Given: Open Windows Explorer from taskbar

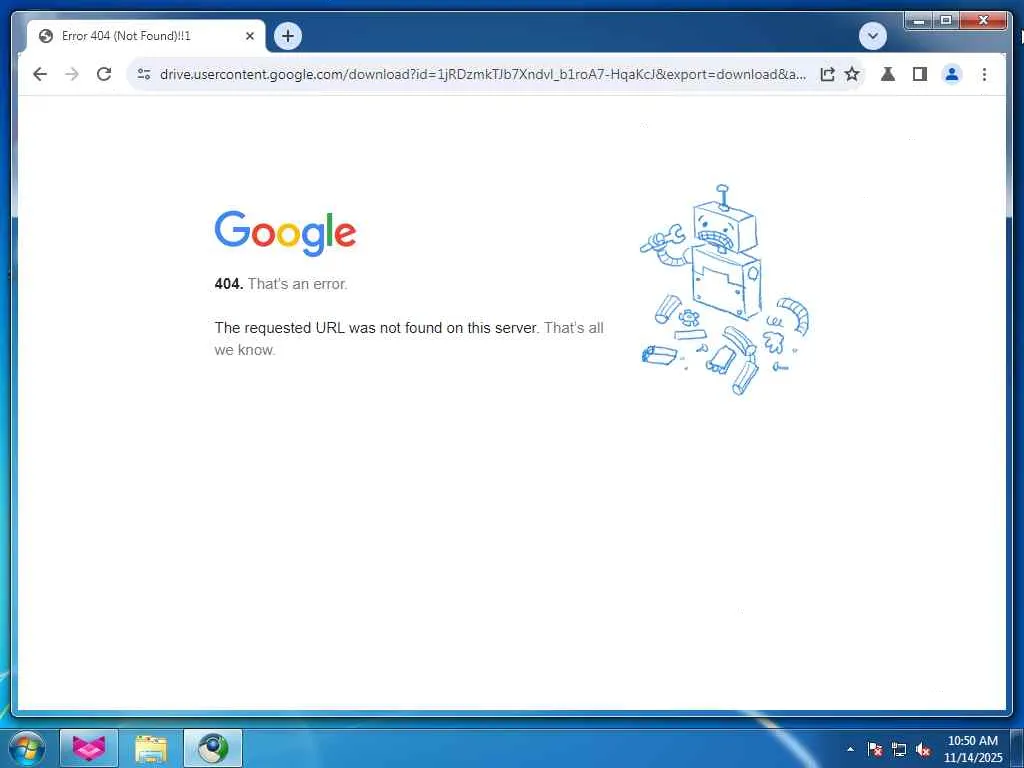Looking at the screenshot, I should pos(151,748).
